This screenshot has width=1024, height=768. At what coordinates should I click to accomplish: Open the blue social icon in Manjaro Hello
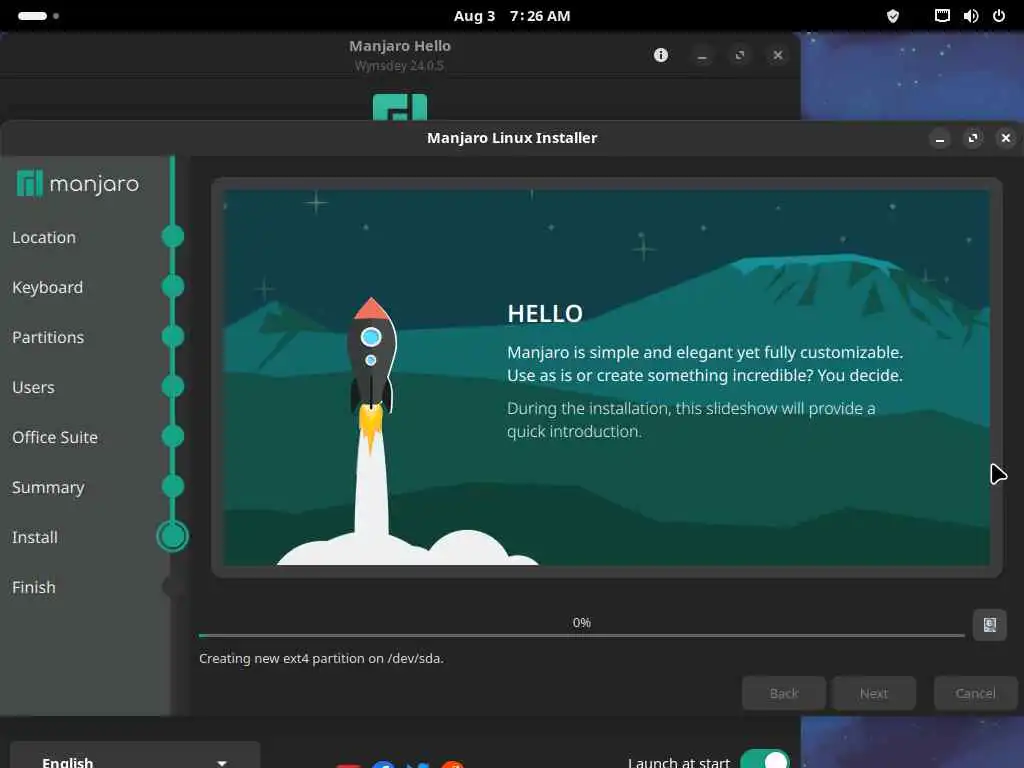click(383, 764)
